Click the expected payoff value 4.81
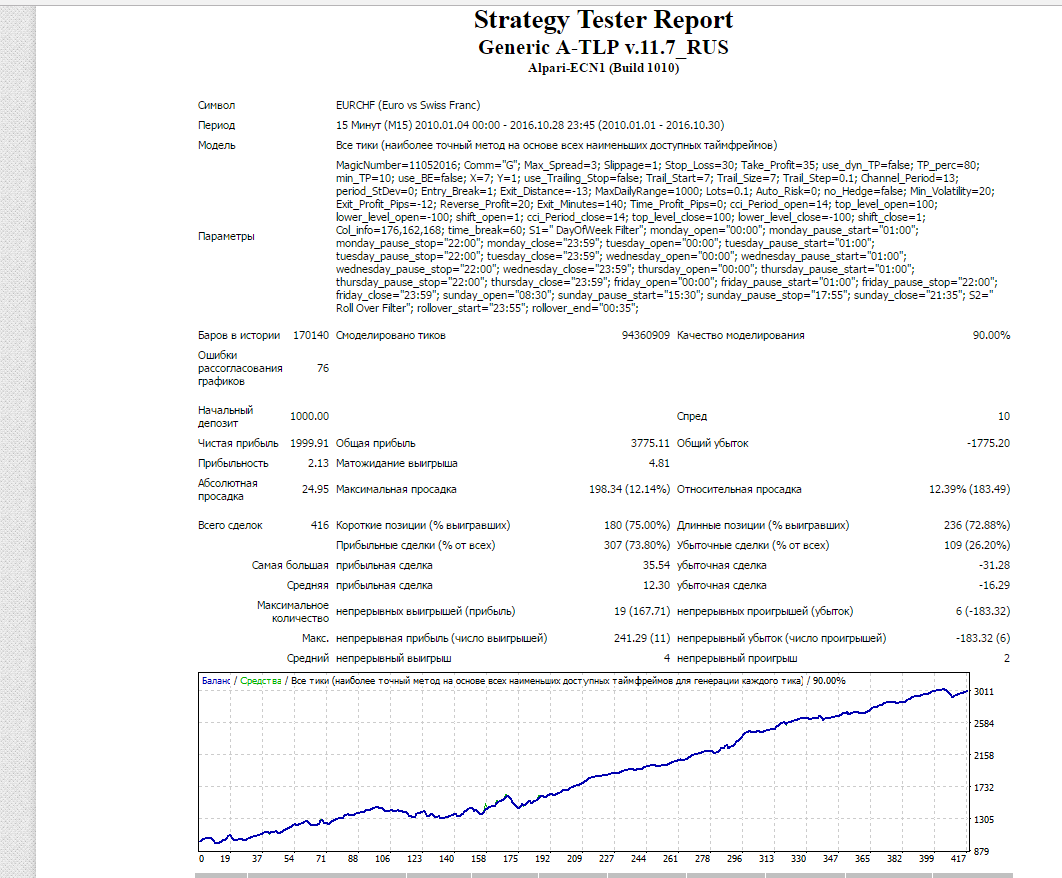Image resolution: width=1062 pixels, height=878 pixels. [659, 463]
